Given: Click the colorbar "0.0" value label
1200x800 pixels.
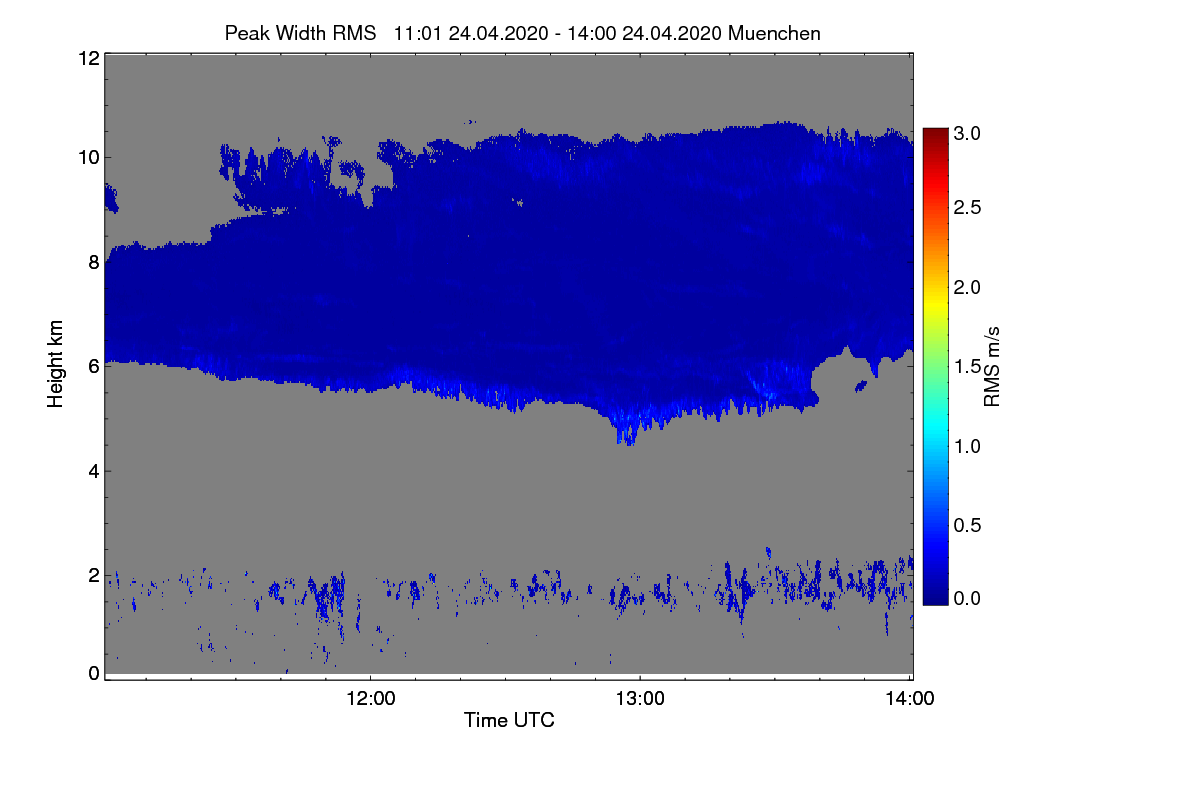Looking at the screenshot, I should [x=966, y=598].
